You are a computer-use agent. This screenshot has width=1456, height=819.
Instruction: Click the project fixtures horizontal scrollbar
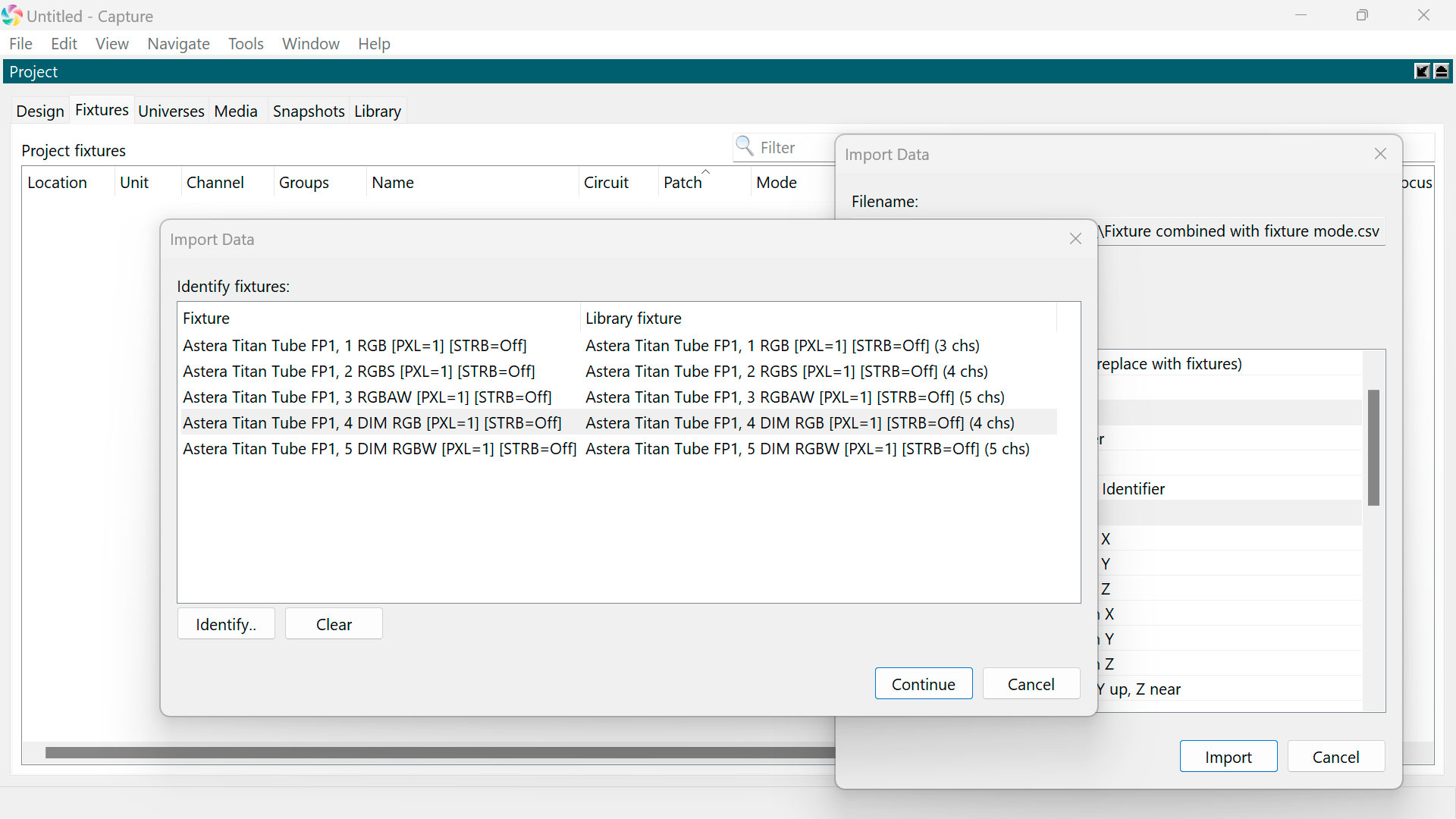(x=440, y=752)
